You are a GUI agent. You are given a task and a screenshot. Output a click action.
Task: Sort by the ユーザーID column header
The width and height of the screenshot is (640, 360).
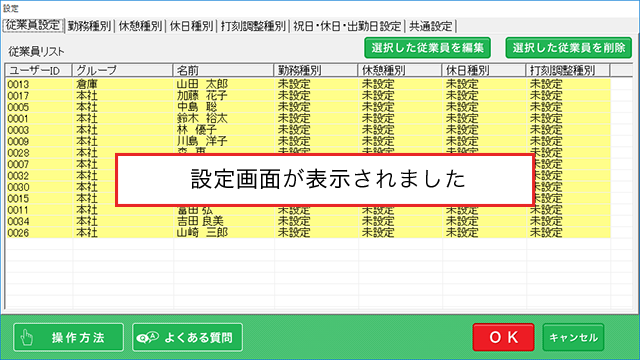[x=39, y=70]
